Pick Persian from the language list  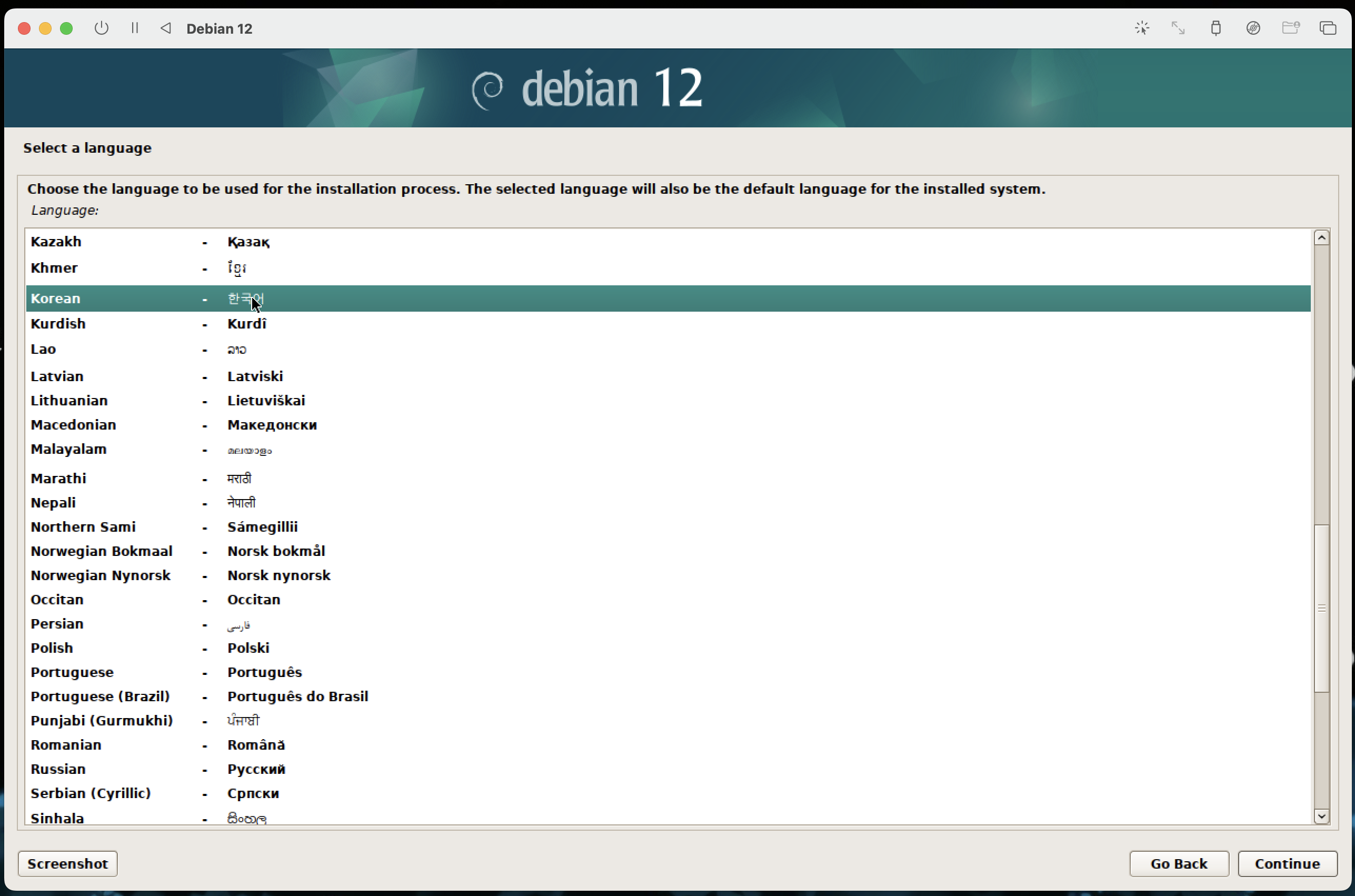pyautogui.click(x=668, y=624)
